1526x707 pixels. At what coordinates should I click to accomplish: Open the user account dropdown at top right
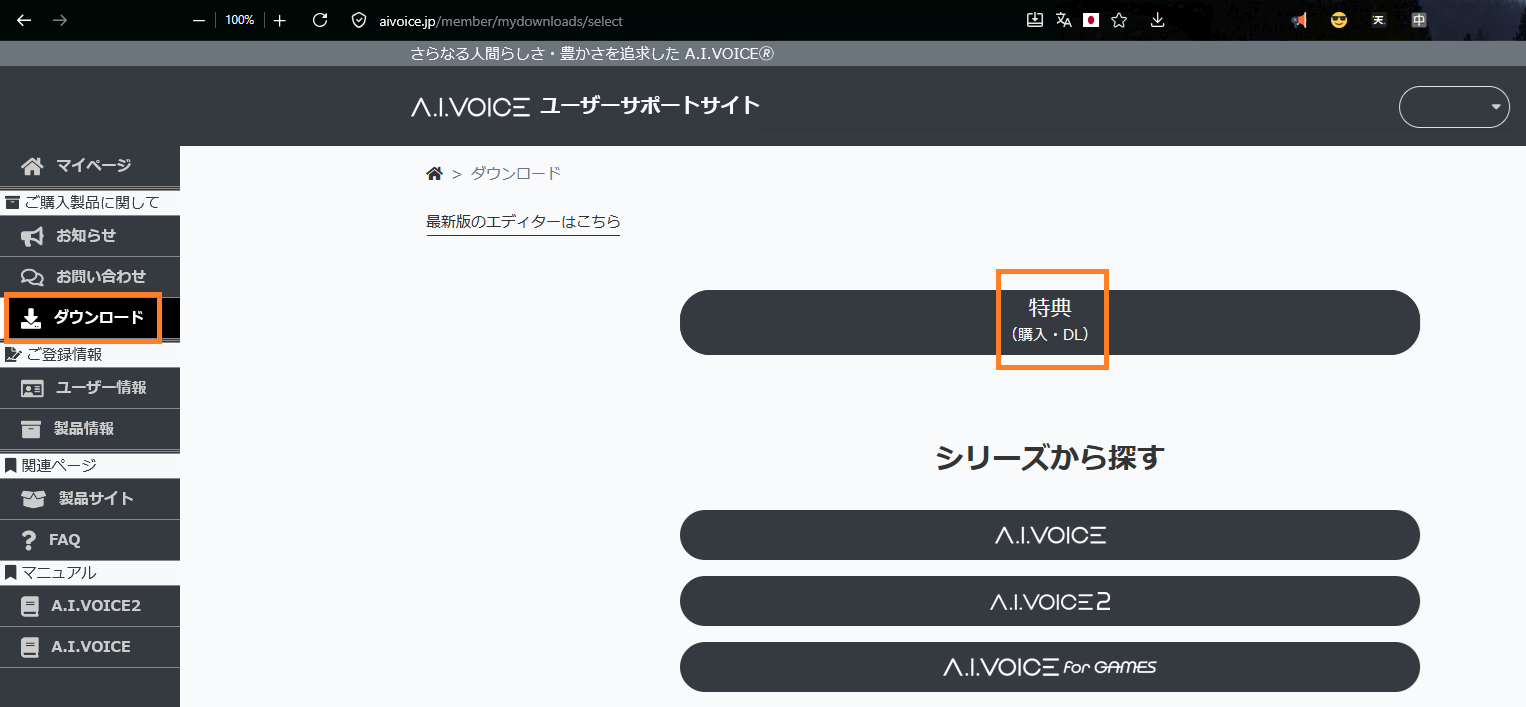point(1454,107)
